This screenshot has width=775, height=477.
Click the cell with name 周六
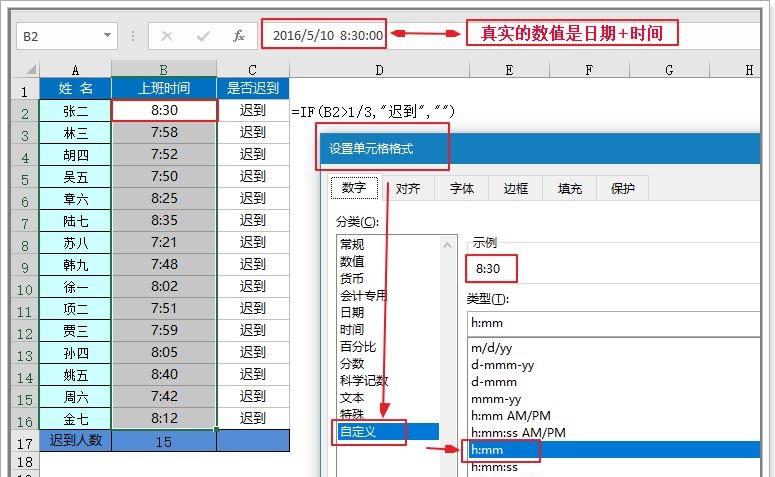click(75, 397)
